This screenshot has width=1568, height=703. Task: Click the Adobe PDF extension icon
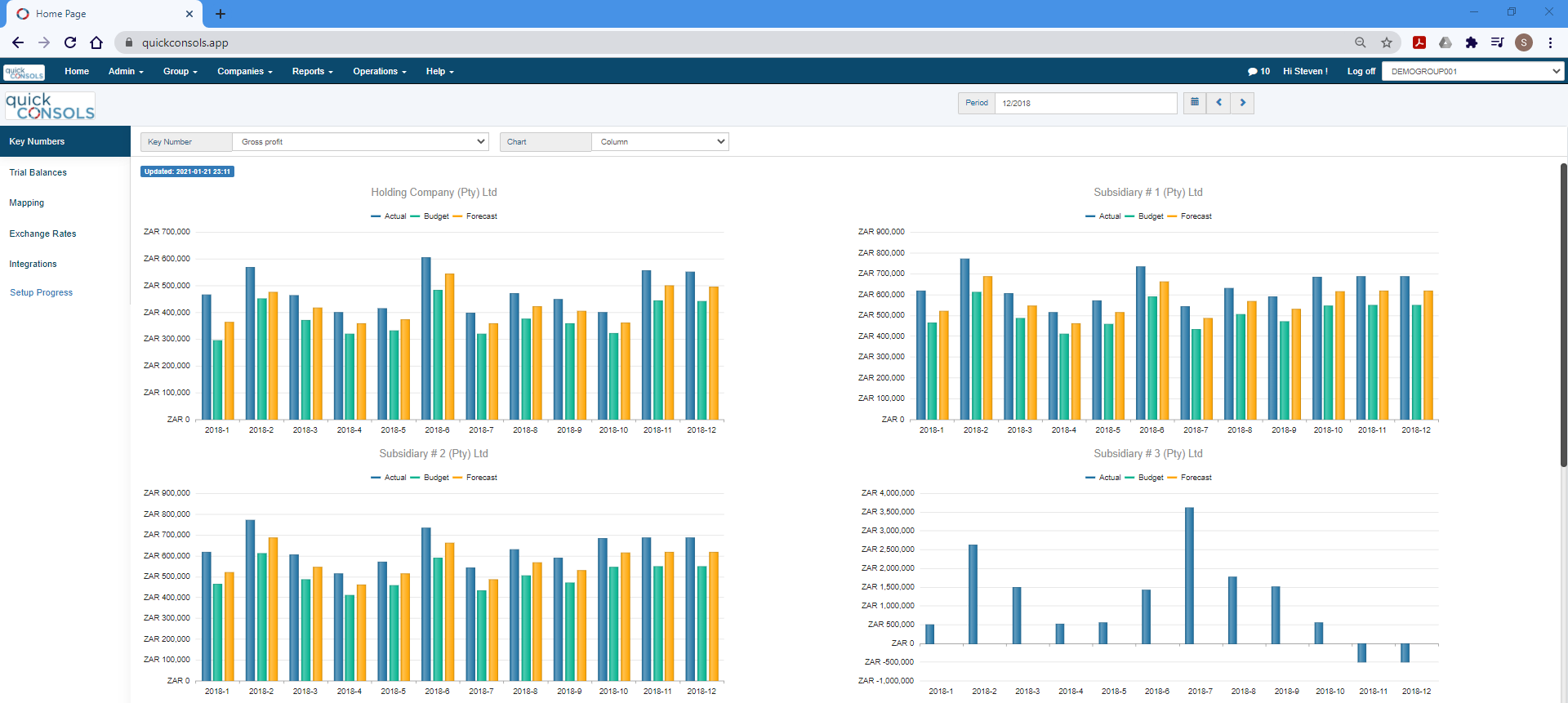tap(1419, 42)
